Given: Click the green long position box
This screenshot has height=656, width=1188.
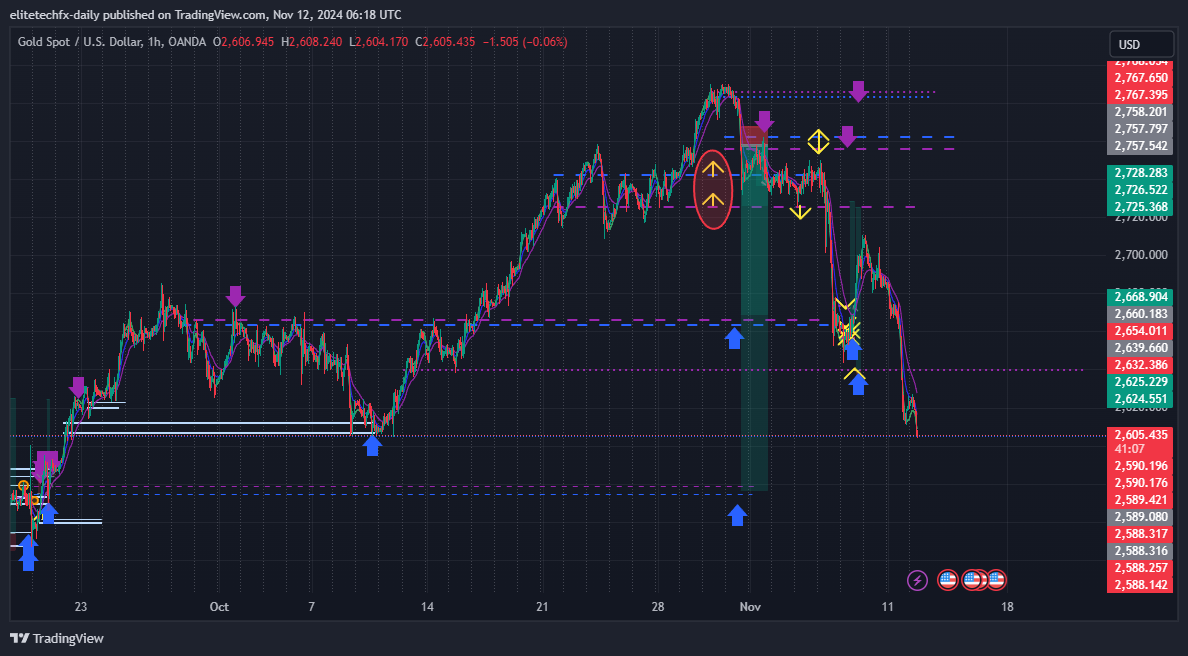Looking at the screenshot, I should pos(754,318).
